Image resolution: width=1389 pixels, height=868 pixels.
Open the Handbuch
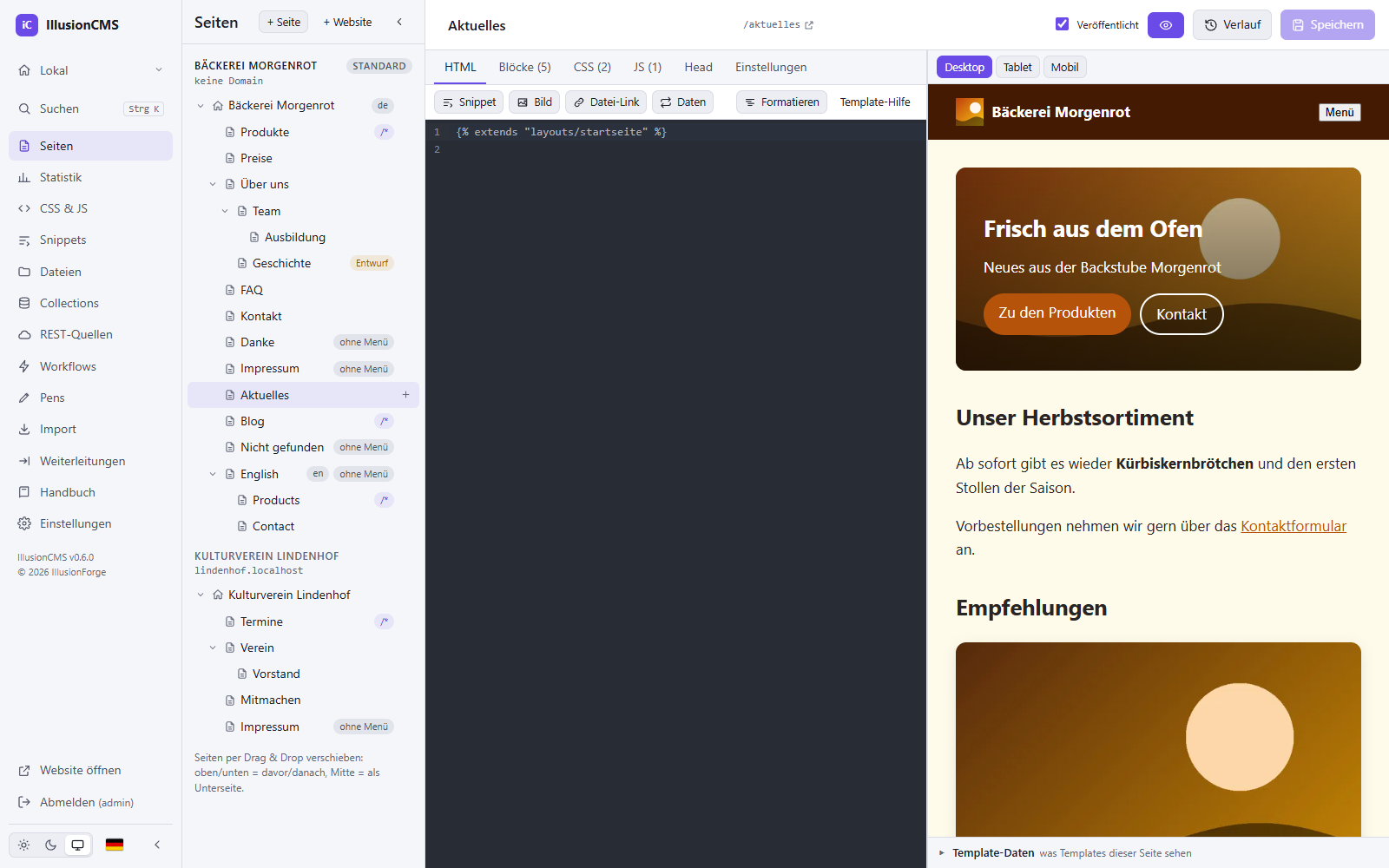[90, 492]
